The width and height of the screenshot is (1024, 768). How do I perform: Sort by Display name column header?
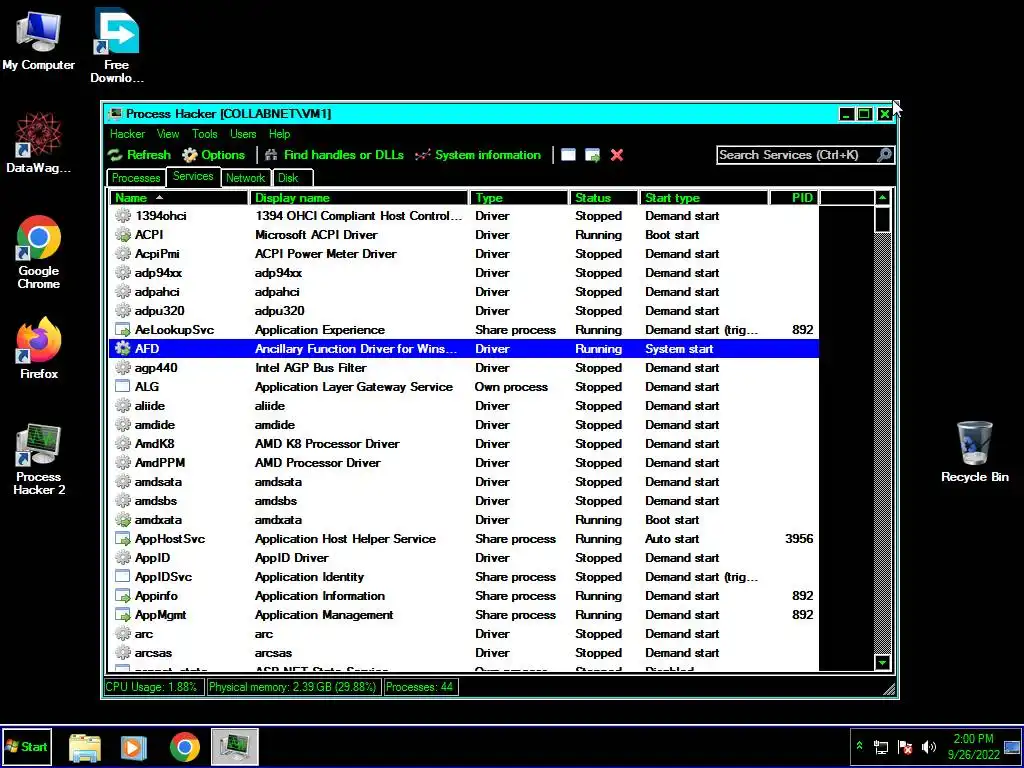[359, 198]
